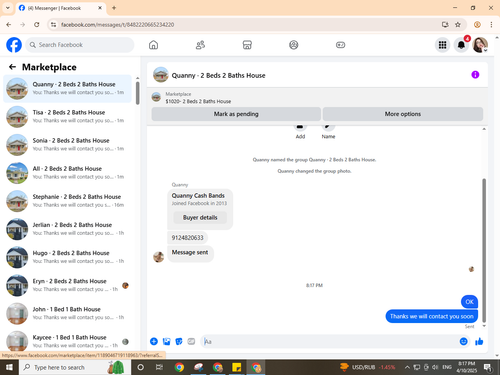Click More options button
Viewport: 500px width, 375px height.
(403, 114)
